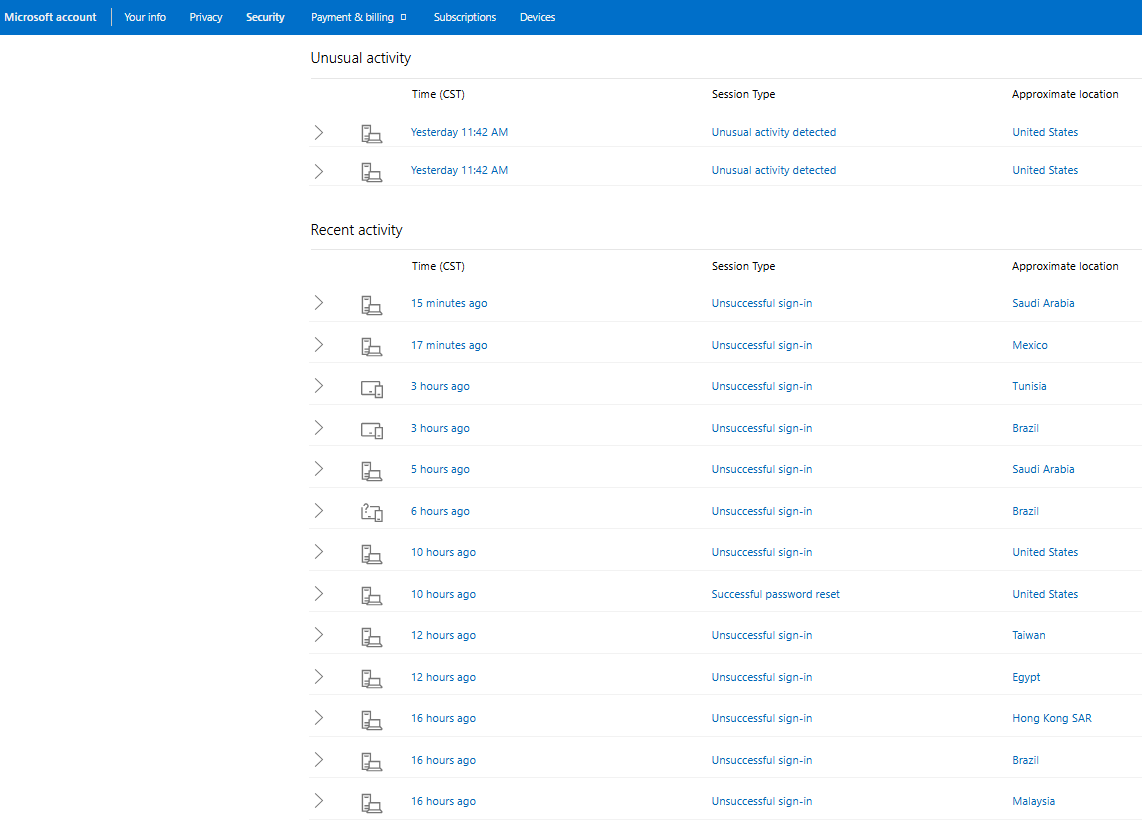Click the 5 hours ago time link
This screenshot has height=820, width=1142.
point(440,470)
